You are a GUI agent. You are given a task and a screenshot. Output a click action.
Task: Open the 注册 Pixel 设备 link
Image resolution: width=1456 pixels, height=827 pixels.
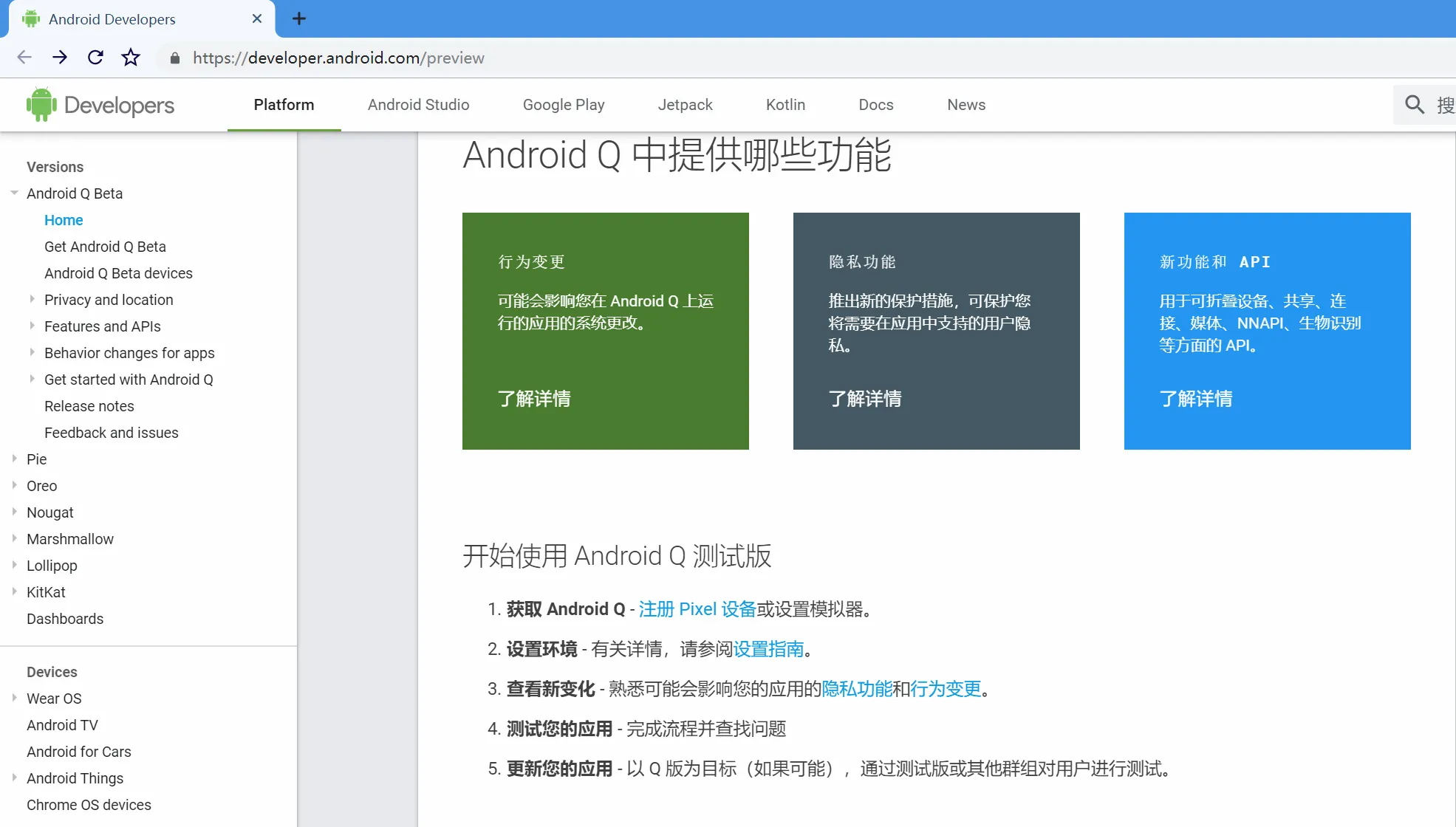click(697, 609)
